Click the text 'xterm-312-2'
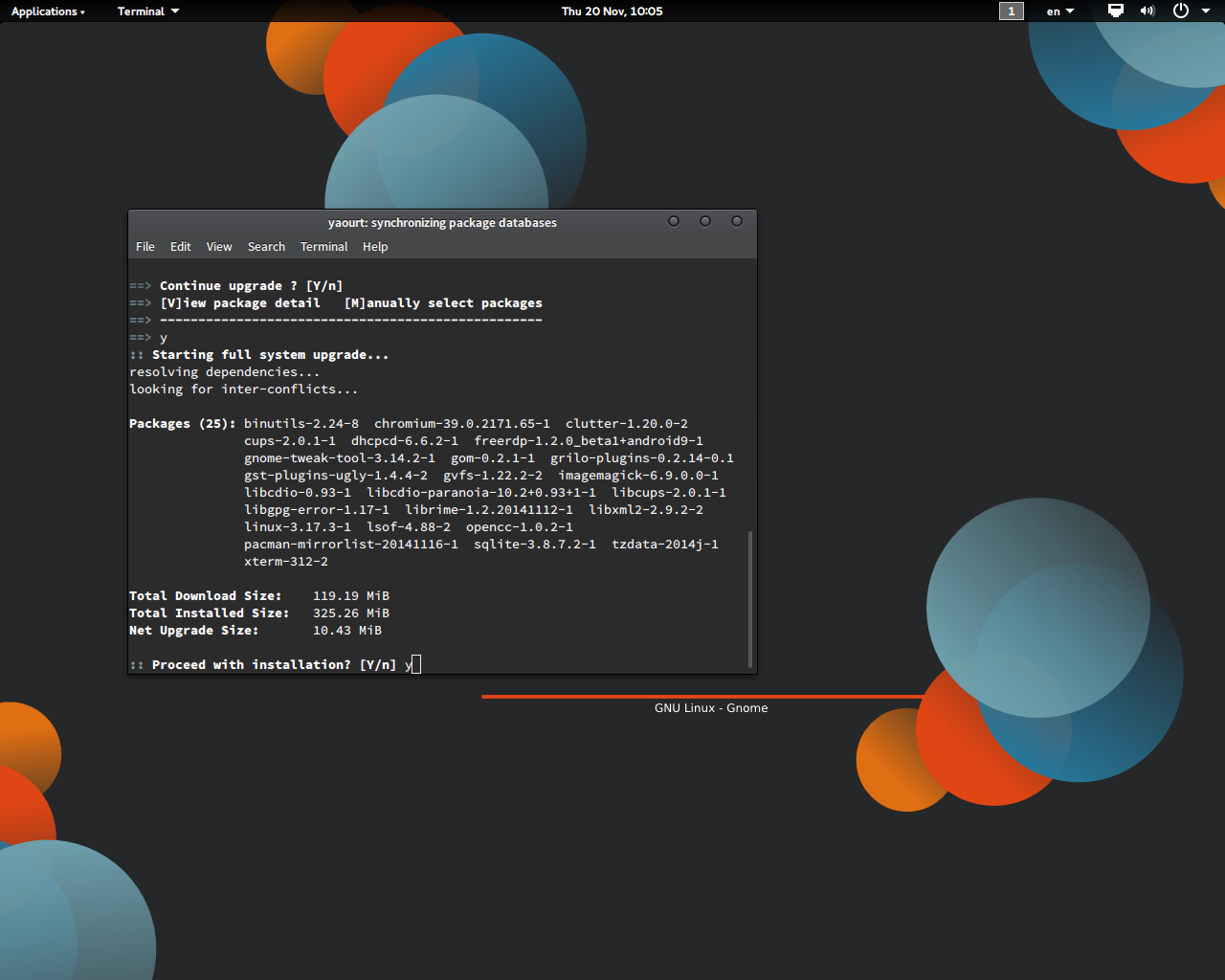1225x980 pixels. point(286,561)
